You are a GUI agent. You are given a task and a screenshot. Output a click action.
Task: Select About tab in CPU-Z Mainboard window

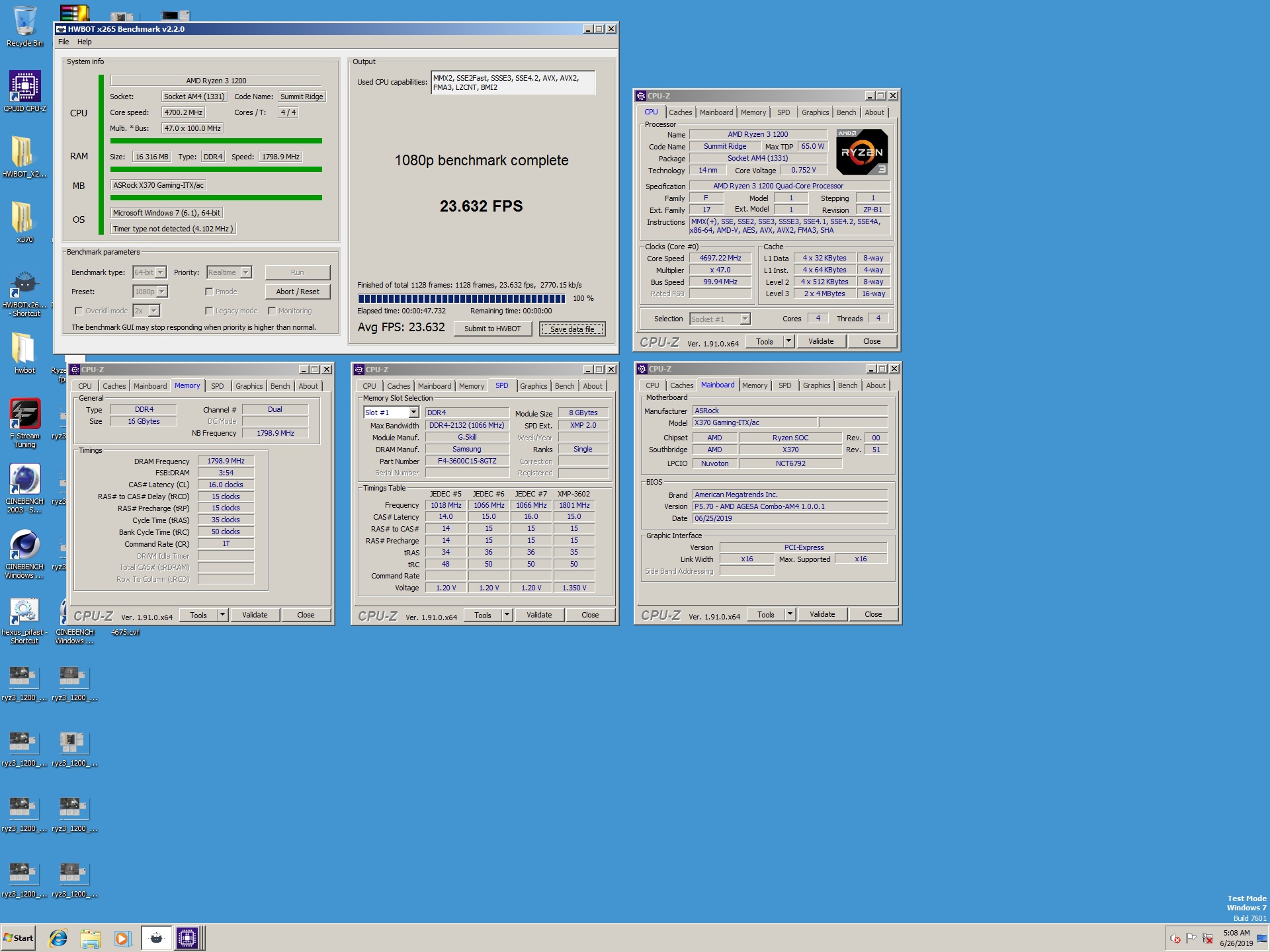[x=876, y=385]
